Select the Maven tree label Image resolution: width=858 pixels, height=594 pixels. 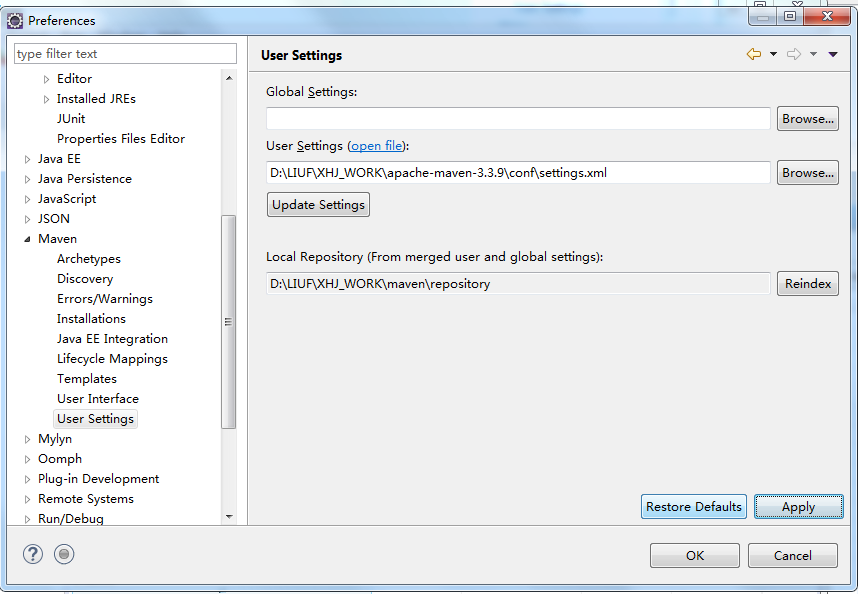[x=57, y=239]
